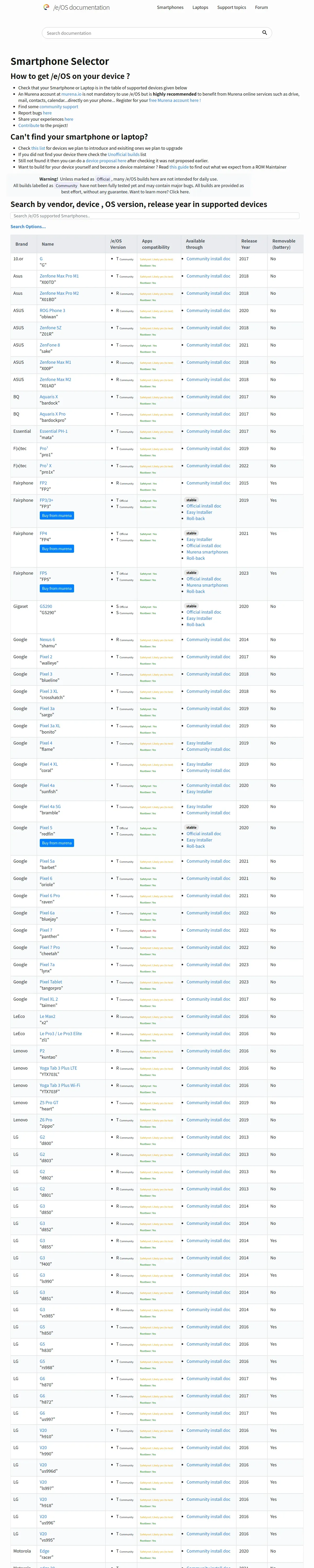Open the Report bugs 'here' link

pos(47,113)
